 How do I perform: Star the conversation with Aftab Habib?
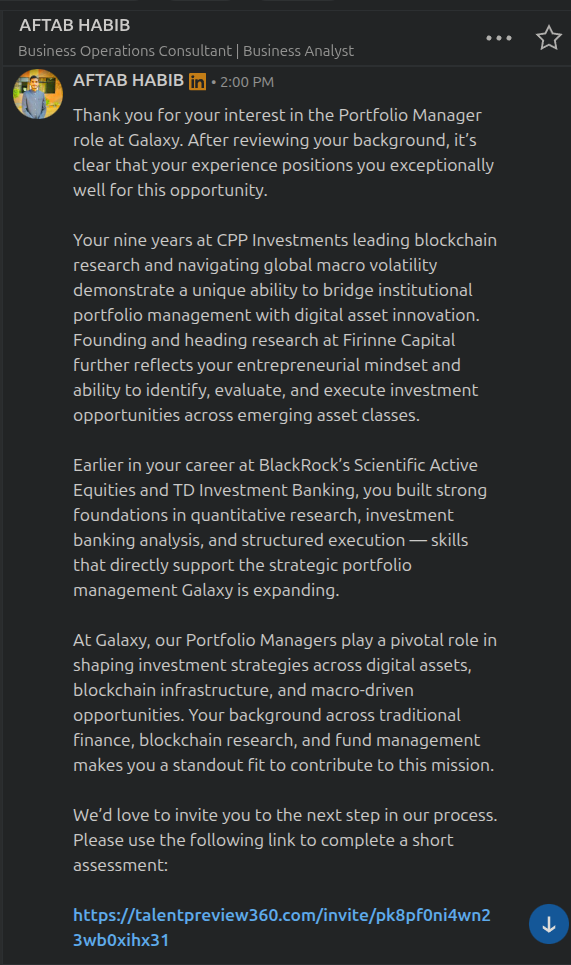point(548,38)
